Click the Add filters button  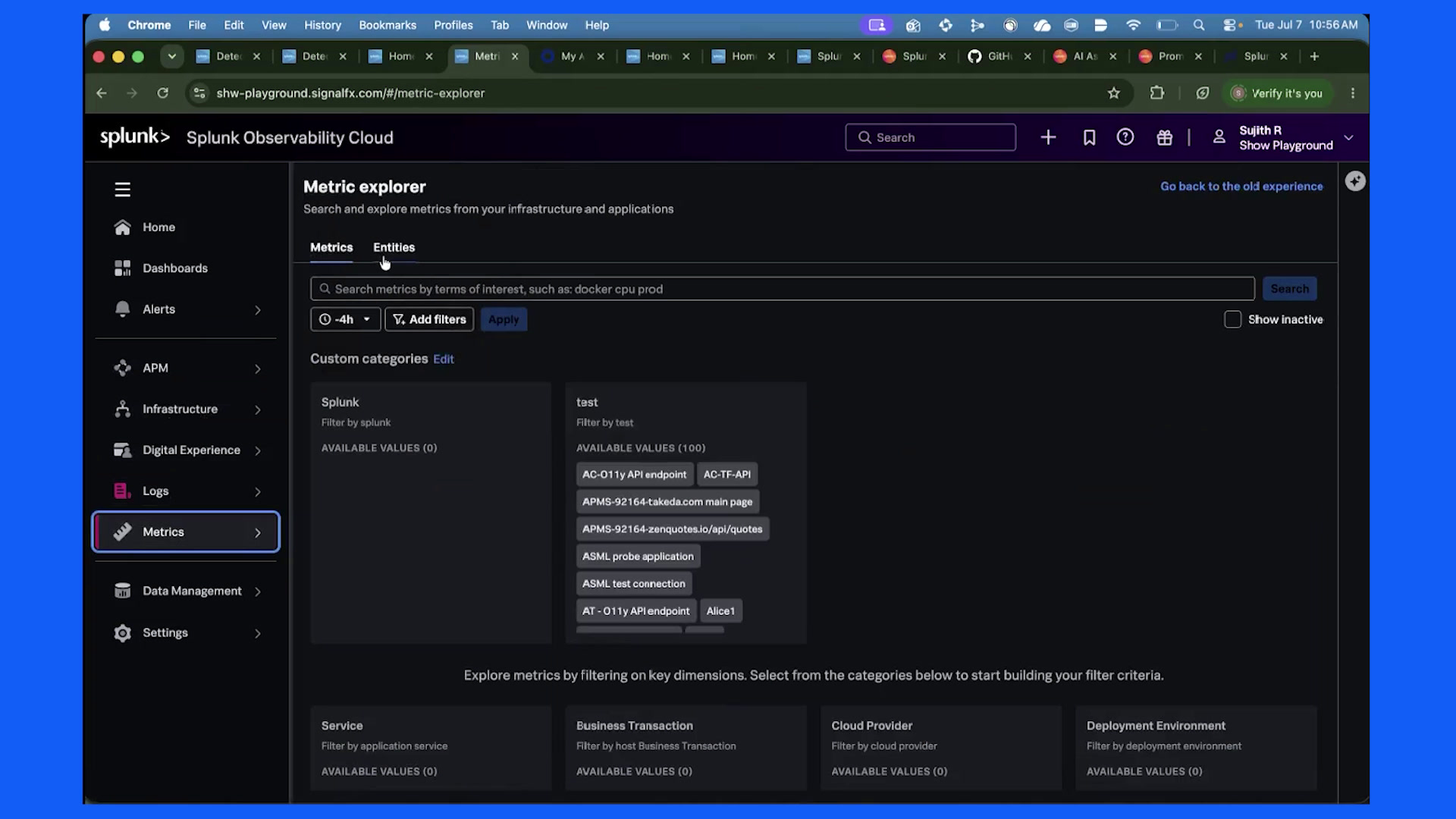point(429,320)
